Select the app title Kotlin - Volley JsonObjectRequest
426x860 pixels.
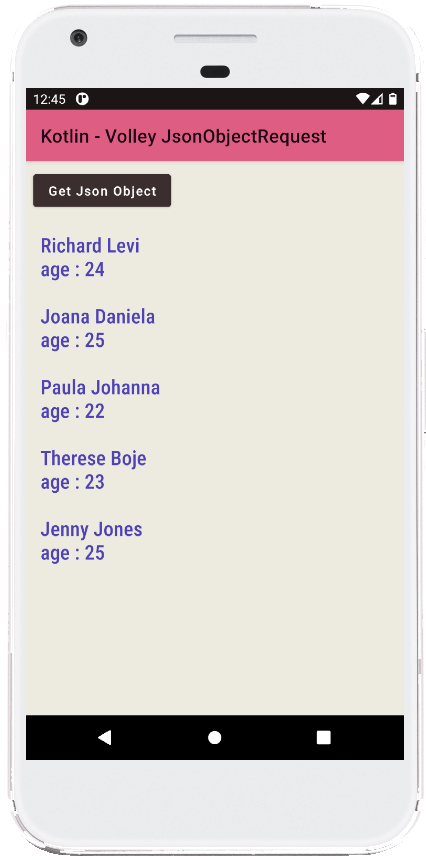pos(184,136)
